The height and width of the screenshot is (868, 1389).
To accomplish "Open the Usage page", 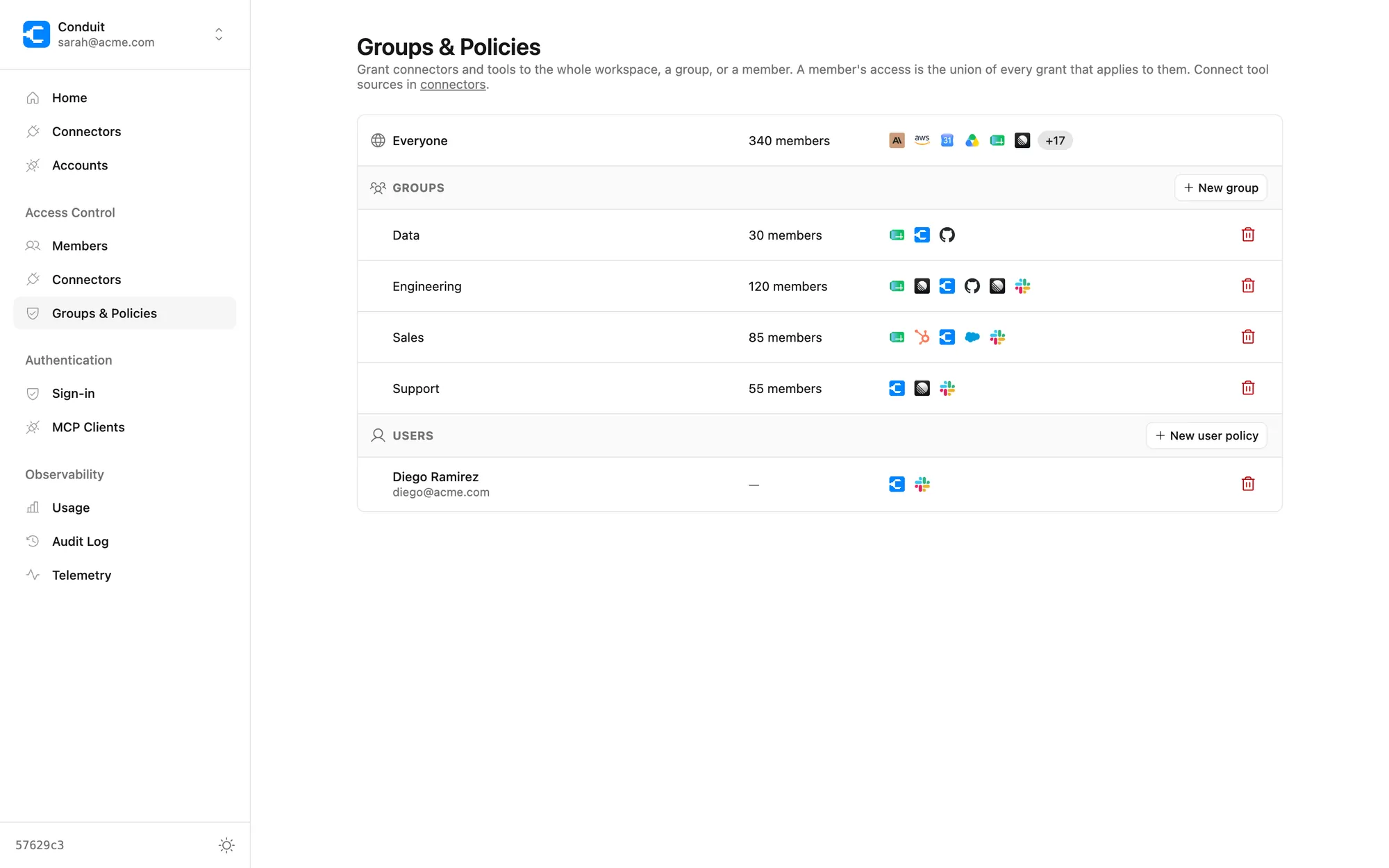I will tap(125, 508).
